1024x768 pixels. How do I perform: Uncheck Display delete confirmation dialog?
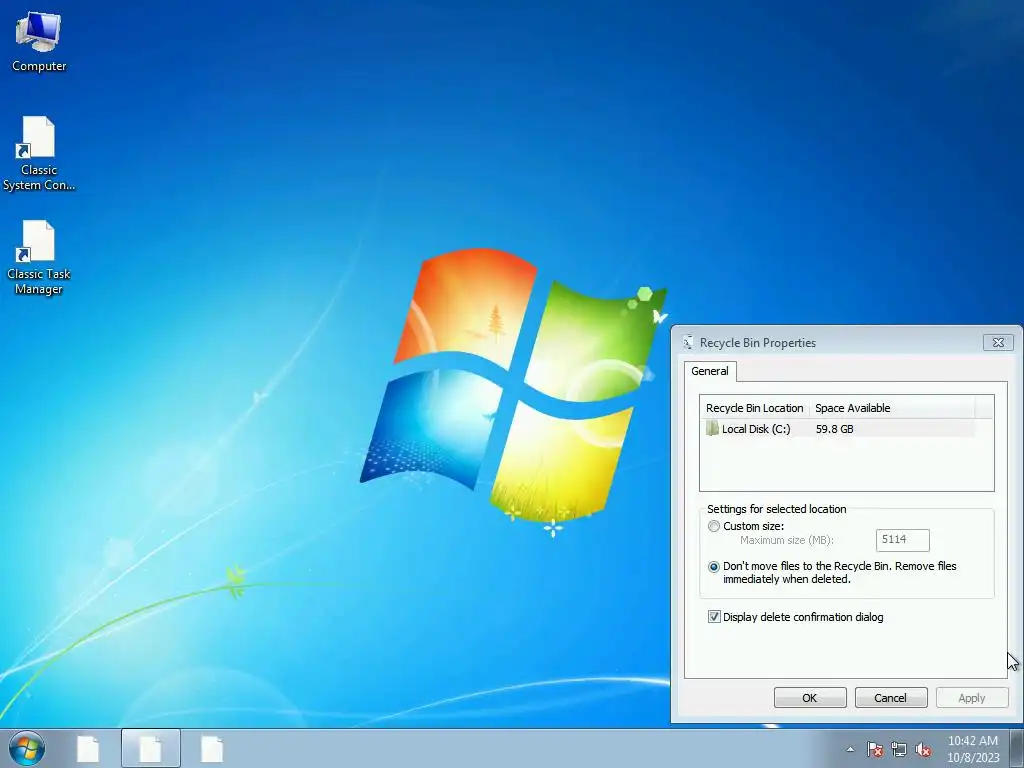pyautogui.click(x=714, y=617)
